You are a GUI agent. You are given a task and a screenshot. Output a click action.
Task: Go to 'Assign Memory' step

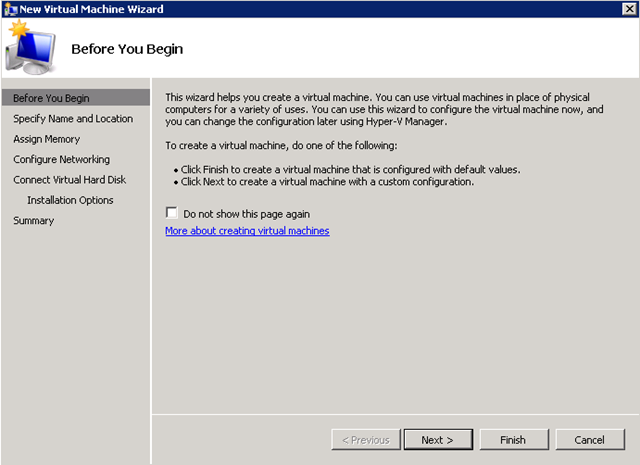coord(47,139)
